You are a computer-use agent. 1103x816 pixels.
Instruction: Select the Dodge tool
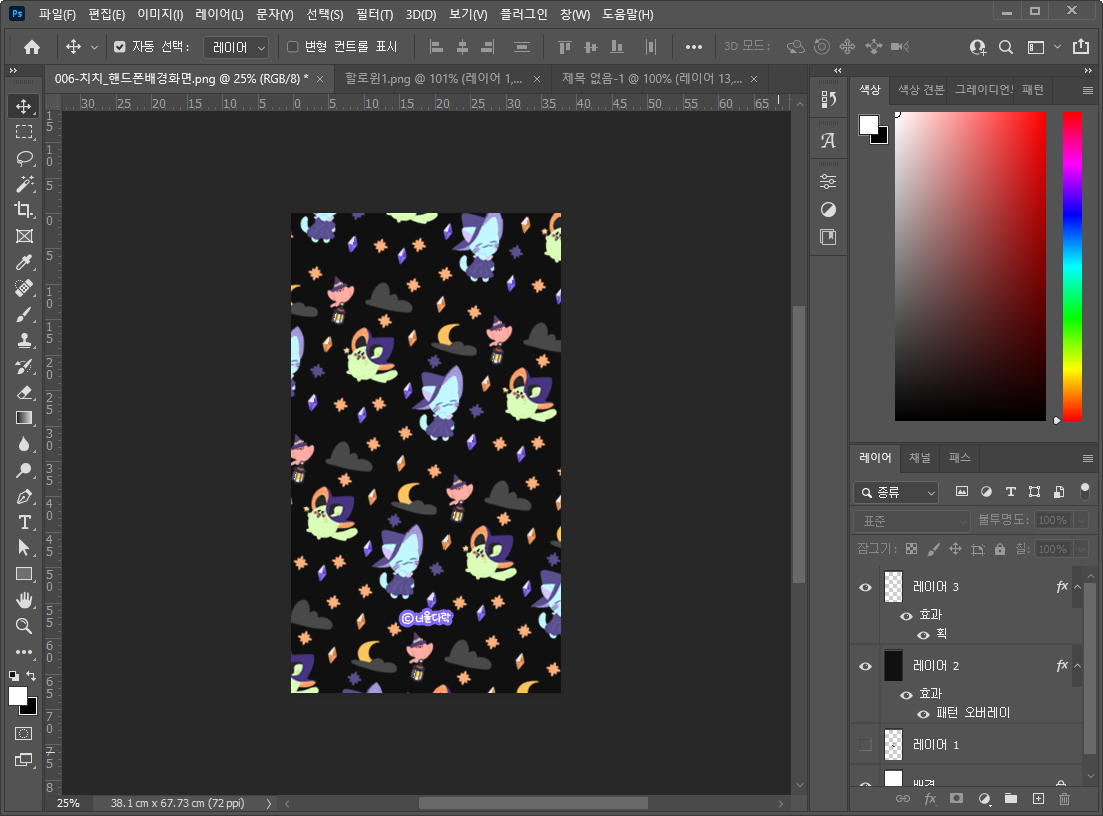[x=24, y=470]
